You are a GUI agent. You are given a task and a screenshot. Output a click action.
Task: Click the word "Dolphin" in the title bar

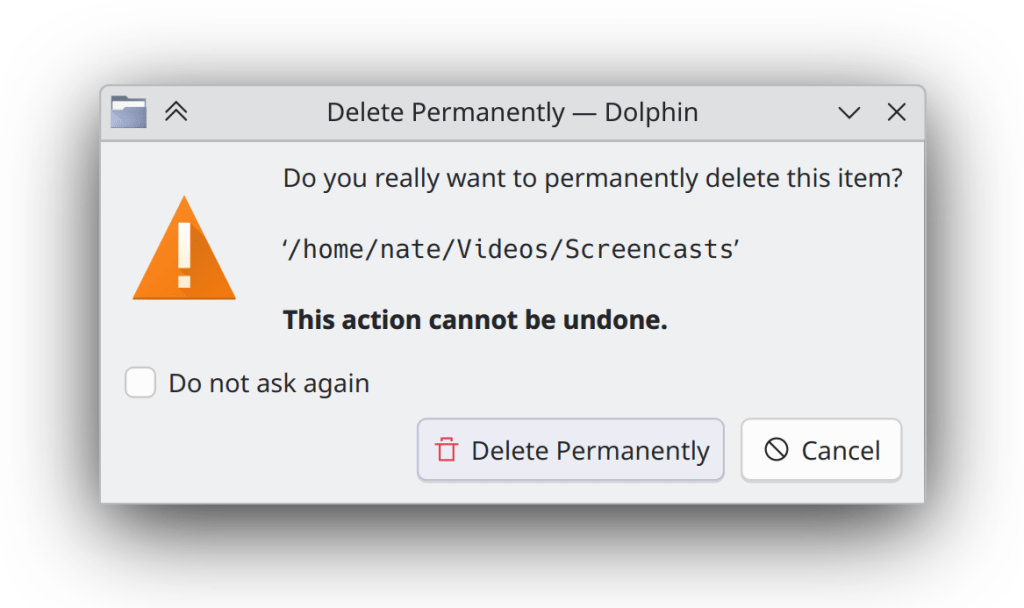pyautogui.click(x=651, y=112)
